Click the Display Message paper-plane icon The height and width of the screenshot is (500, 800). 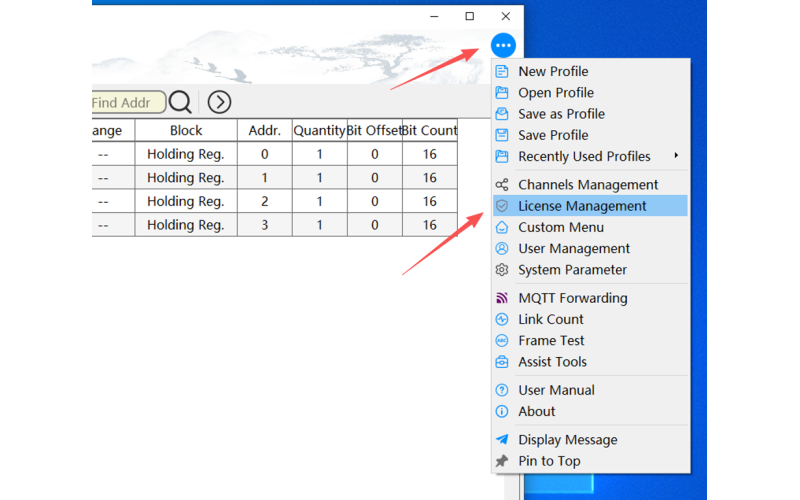tap(502, 440)
